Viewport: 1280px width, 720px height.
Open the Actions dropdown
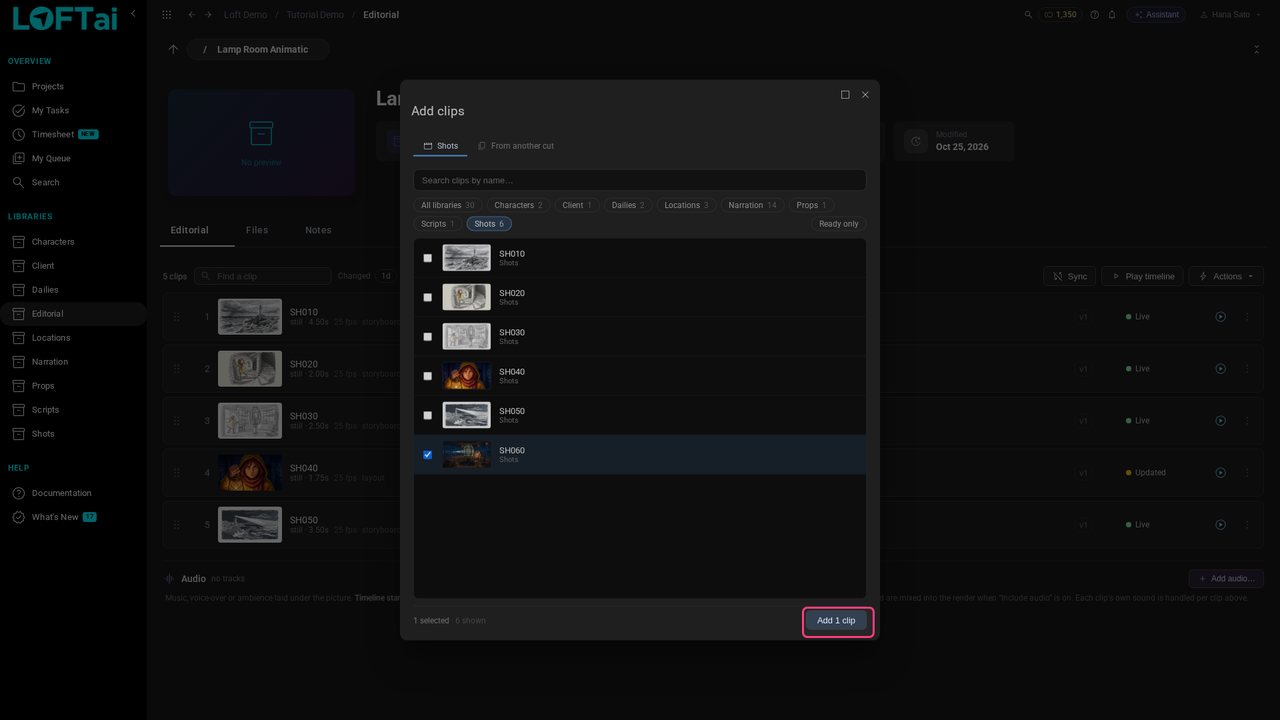(1226, 276)
